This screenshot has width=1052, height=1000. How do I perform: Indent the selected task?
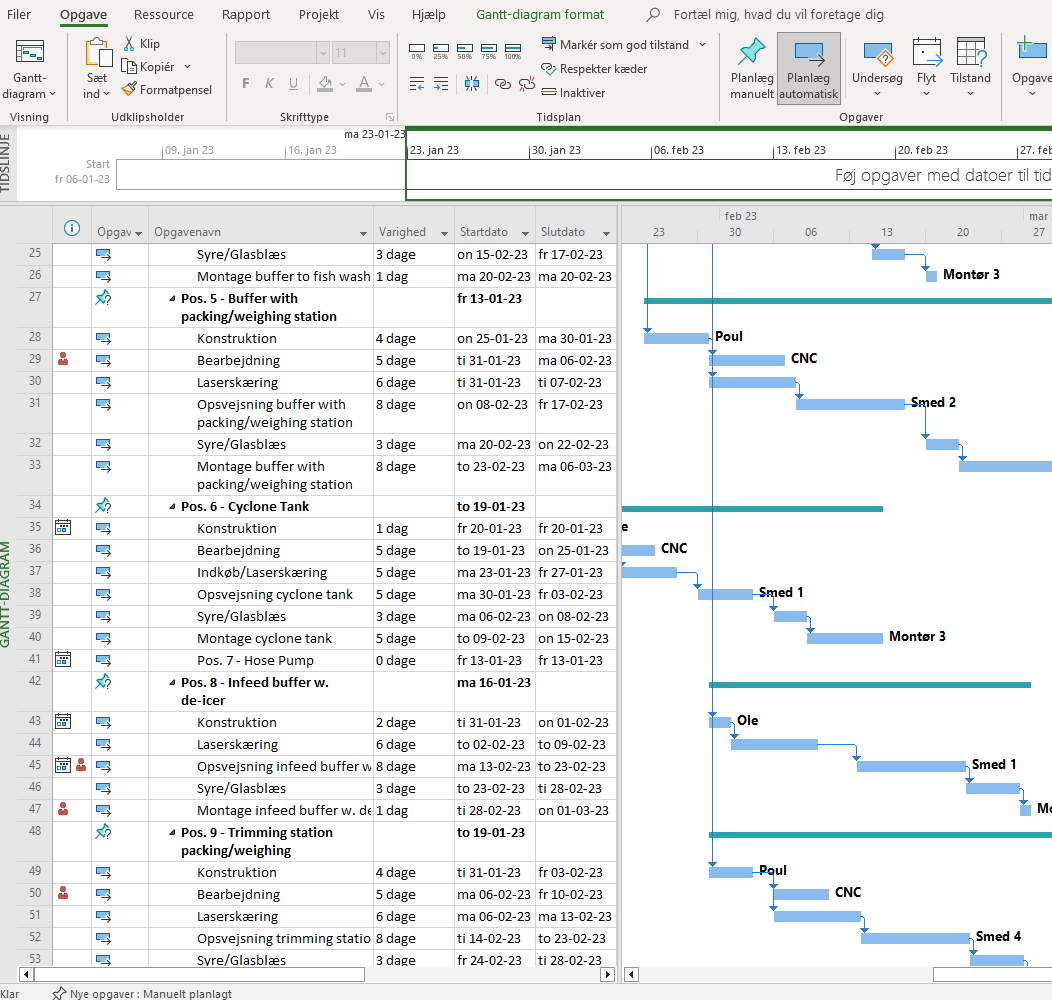pos(441,85)
